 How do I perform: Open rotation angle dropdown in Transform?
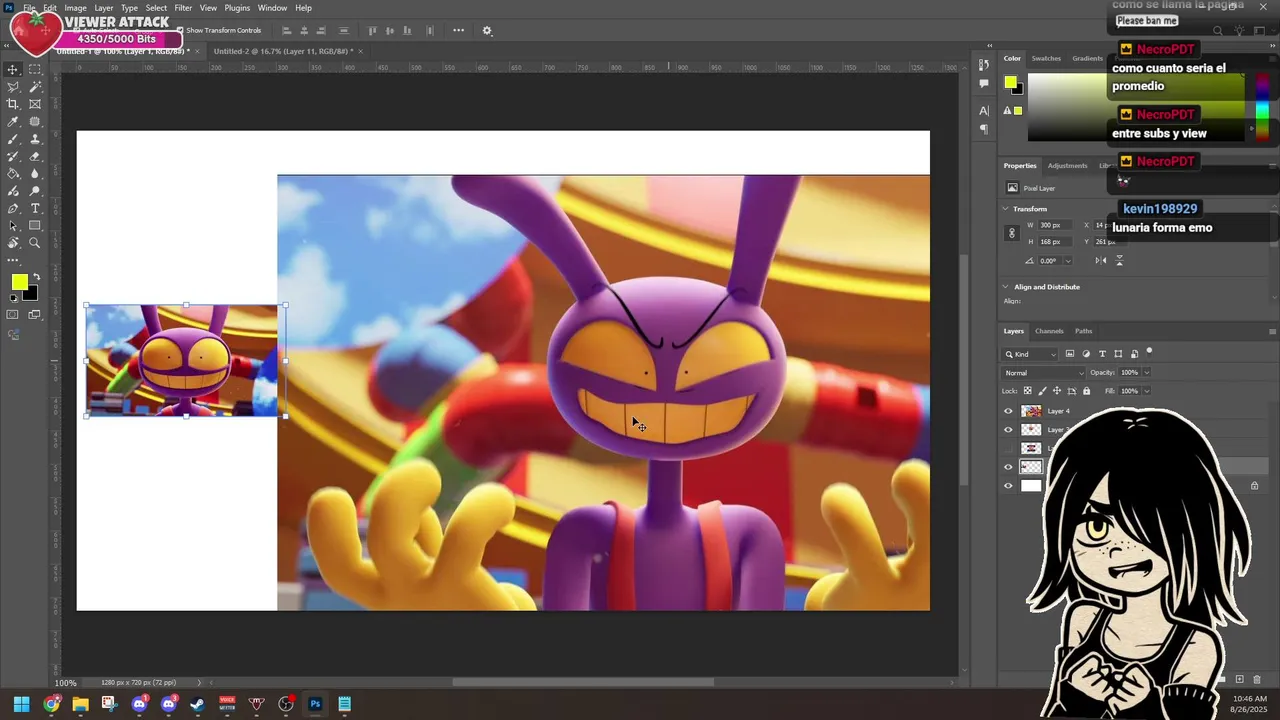[x=1068, y=261]
